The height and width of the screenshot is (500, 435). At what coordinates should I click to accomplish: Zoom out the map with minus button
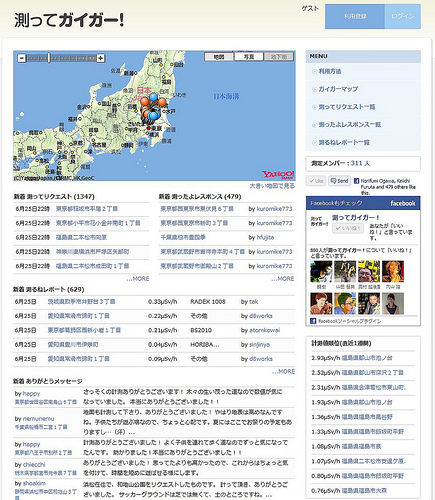click(22, 58)
